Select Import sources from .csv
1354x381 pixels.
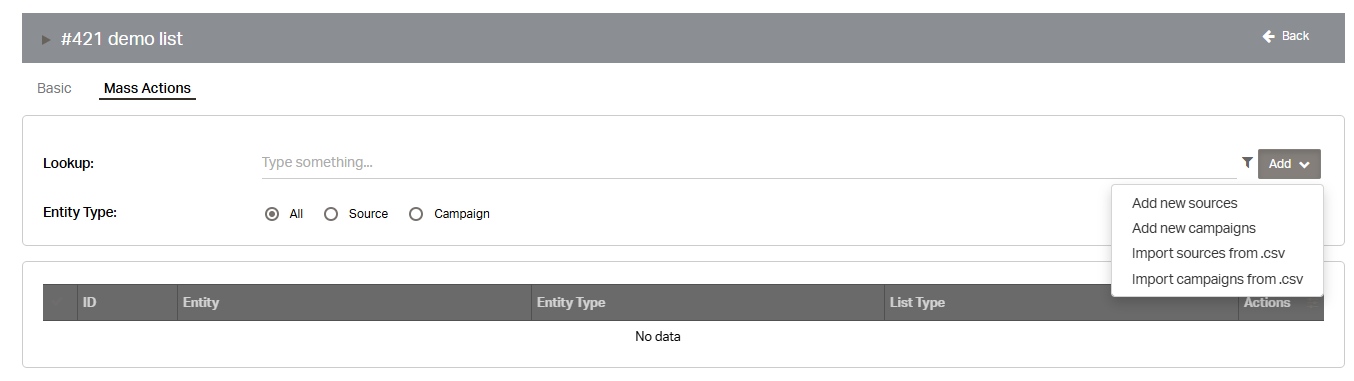pyautogui.click(x=1208, y=253)
